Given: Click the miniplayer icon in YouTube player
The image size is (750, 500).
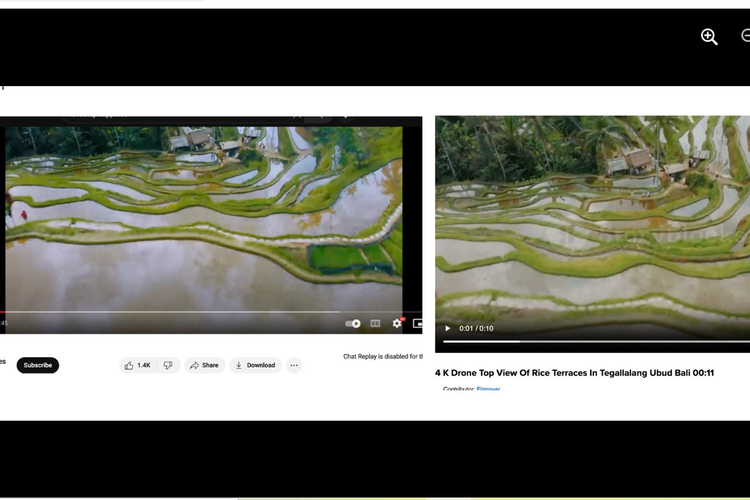Looking at the screenshot, I should tap(418, 323).
